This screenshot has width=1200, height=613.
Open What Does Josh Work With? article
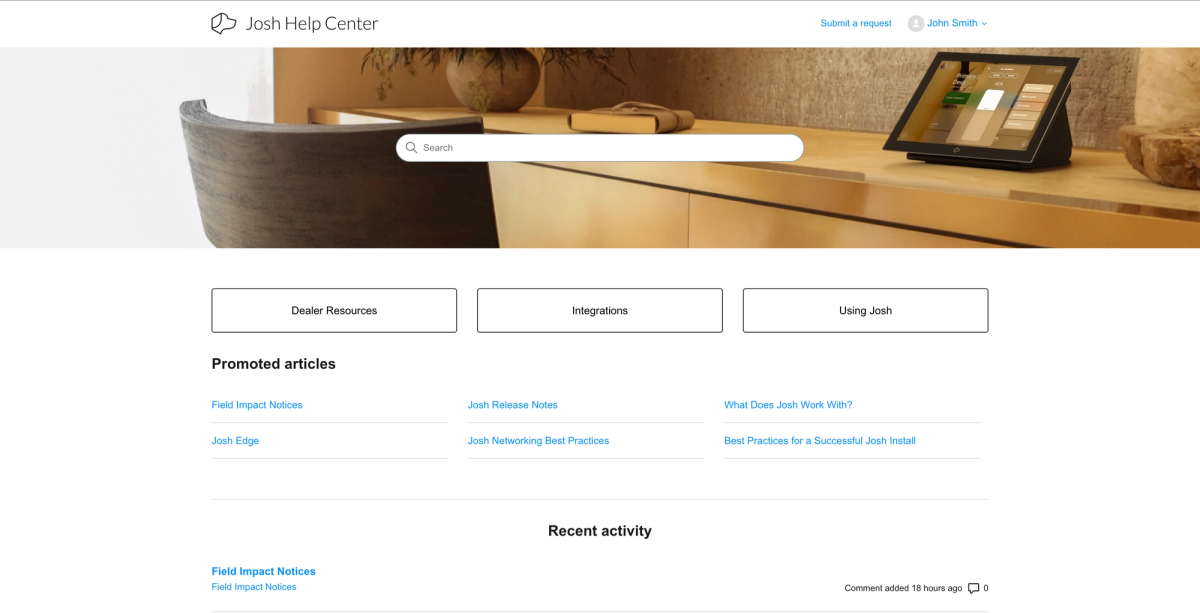click(788, 405)
